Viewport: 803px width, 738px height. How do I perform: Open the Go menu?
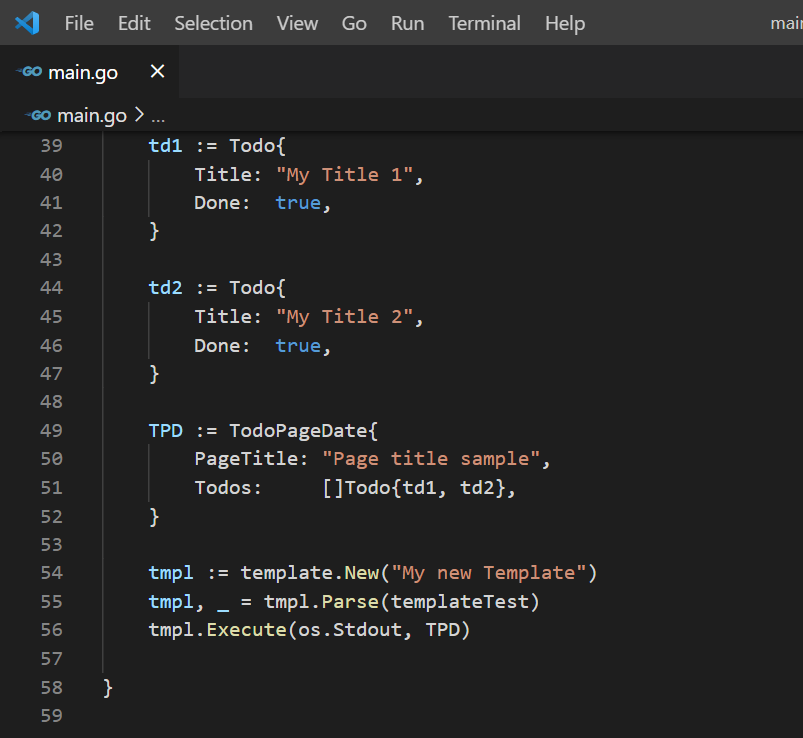[354, 24]
